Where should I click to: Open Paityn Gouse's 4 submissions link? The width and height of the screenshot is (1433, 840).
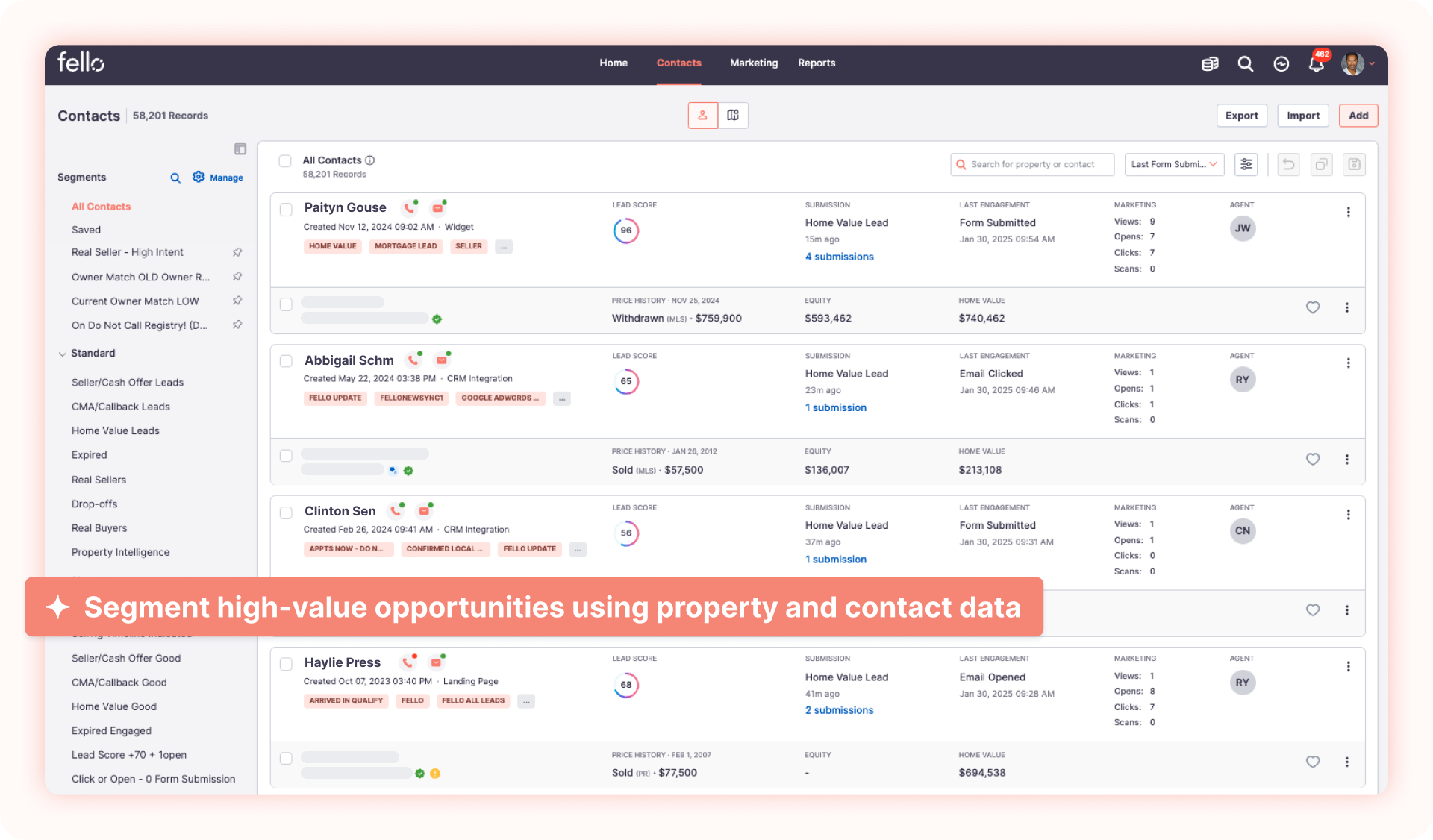pos(840,257)
